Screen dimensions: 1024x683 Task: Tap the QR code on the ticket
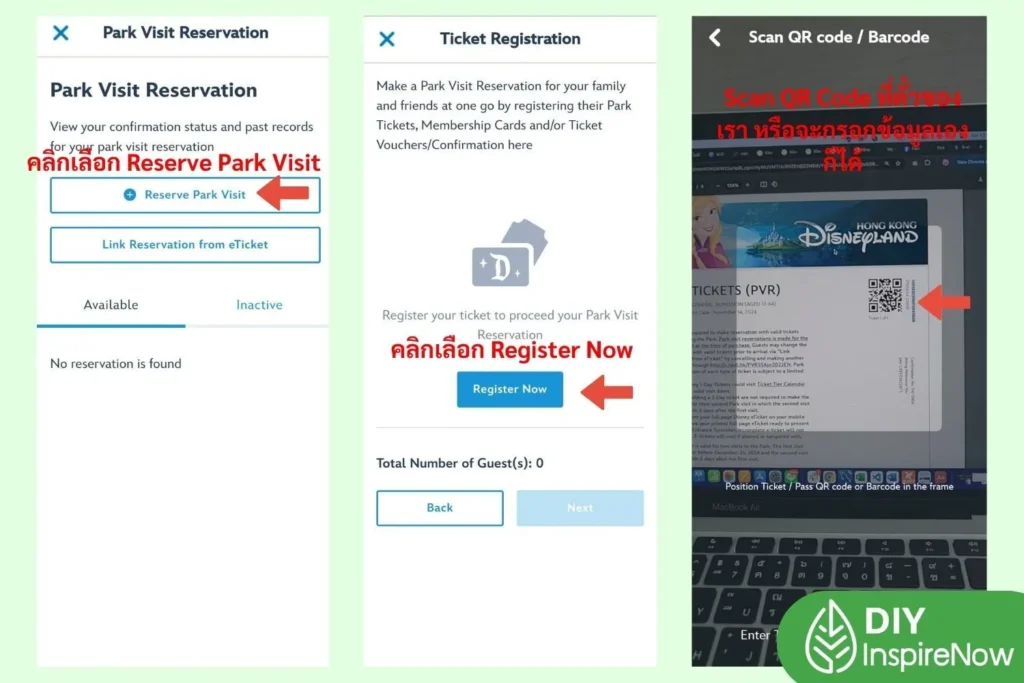[885, 295]
